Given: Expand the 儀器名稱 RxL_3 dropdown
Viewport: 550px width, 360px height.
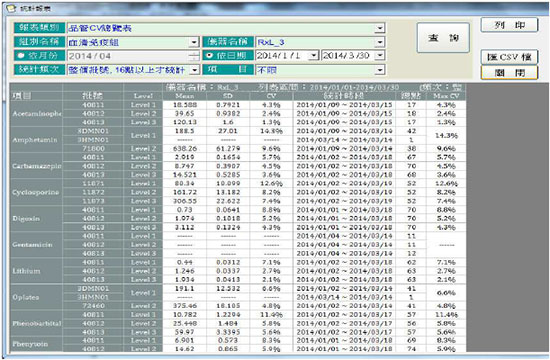Looking at the screenshot, I should pos(380,42).
